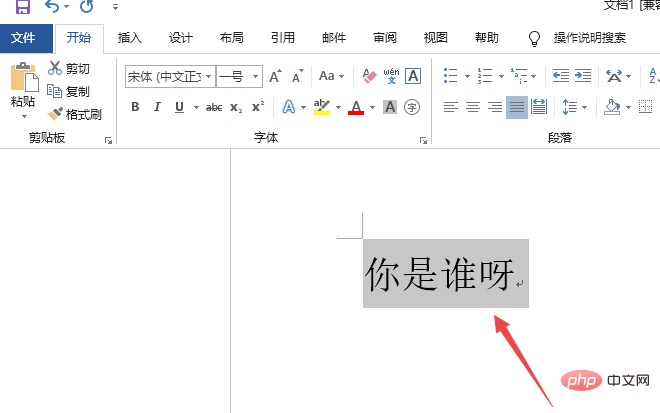This screenshot has height=413, width=660.
Task: Toggle strikethrough abc
Action: pyautogui.click(x=214, y=108)
